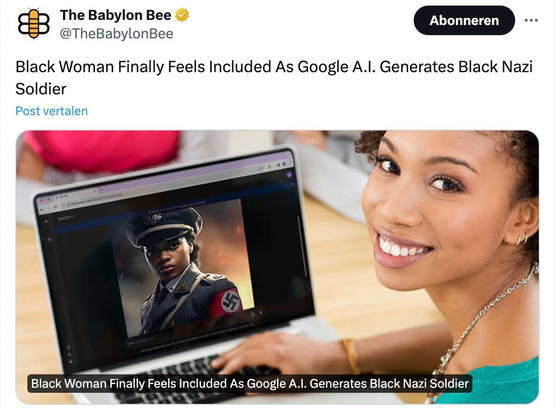Screen dimensions: 555x409
Task: Click the gold verified badge
Action: (182, 15)
